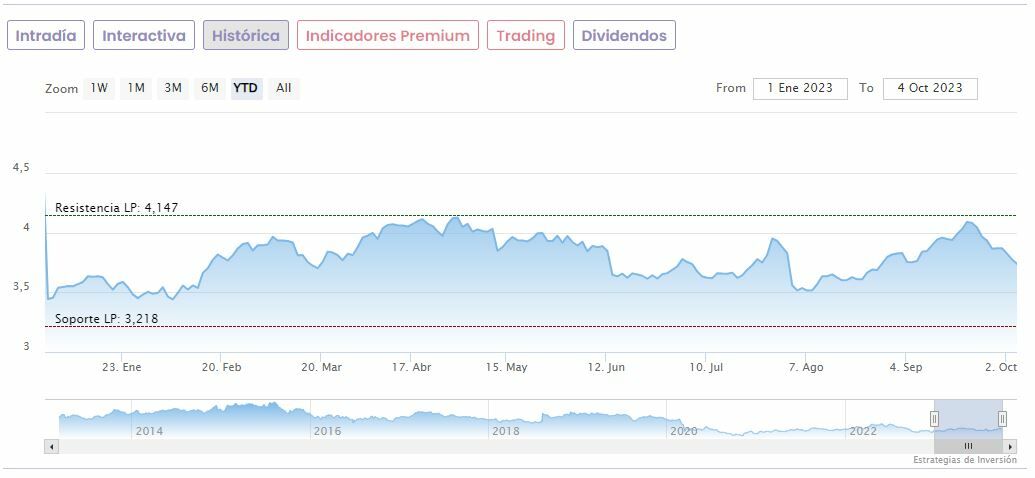1035x478 pixels.
Task: Switch zoom to 6M
Action: tap(209, 88)
